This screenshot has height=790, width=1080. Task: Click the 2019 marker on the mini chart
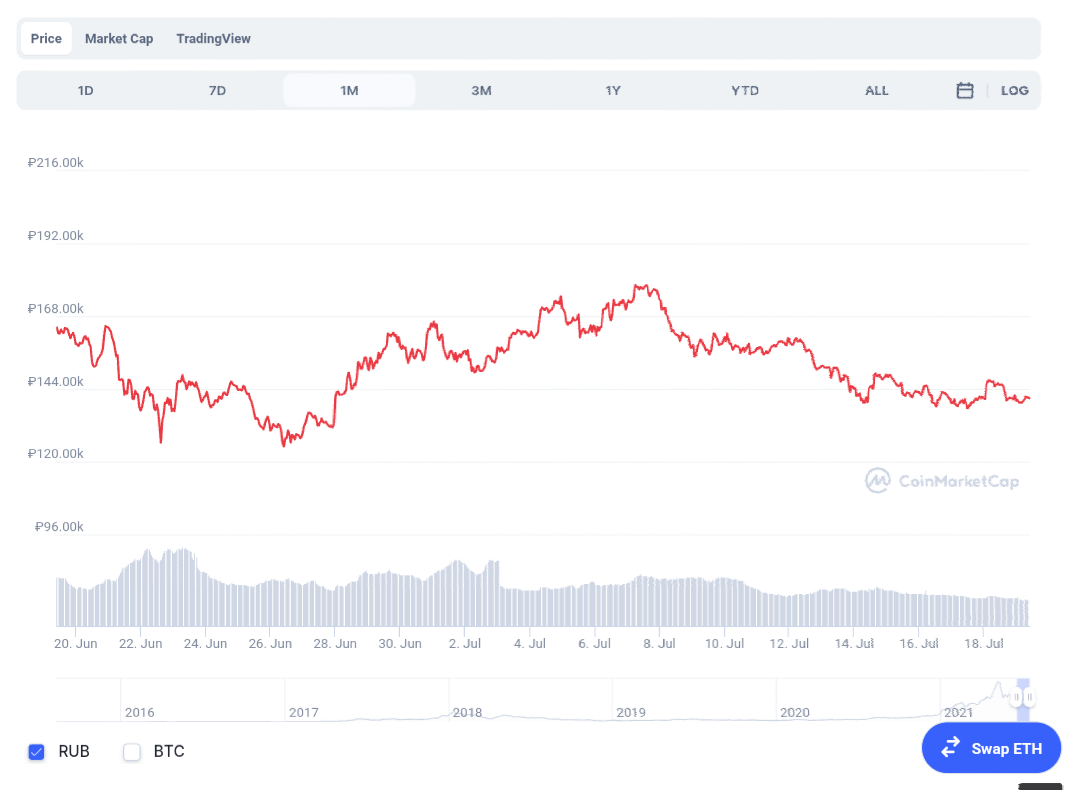631,712
